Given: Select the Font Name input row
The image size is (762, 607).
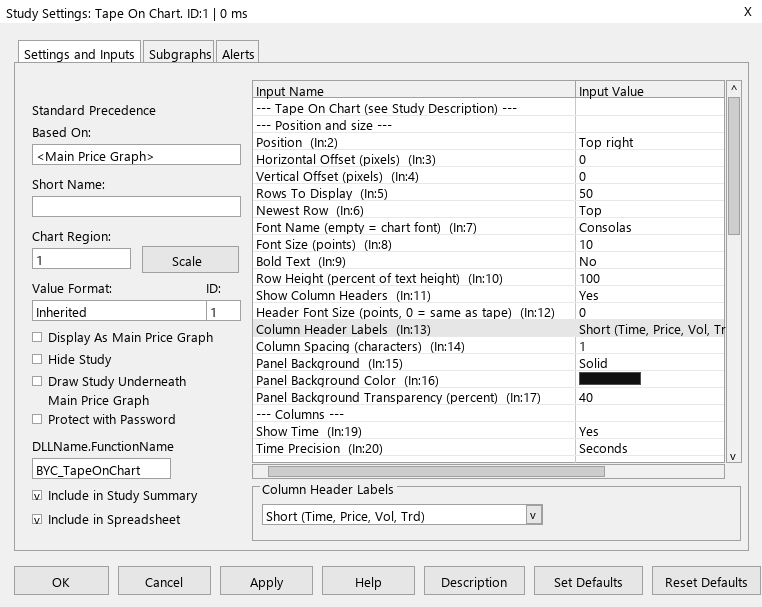Looking at the screenshot, I should tap(488, 227).
